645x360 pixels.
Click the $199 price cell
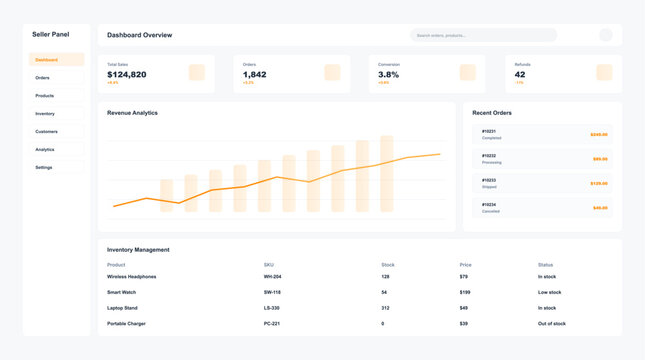tap(465, 293)
